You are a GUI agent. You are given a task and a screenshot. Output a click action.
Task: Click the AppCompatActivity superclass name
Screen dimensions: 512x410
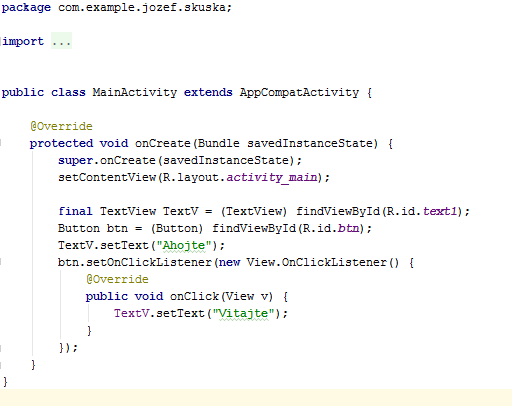coord(299,92)
